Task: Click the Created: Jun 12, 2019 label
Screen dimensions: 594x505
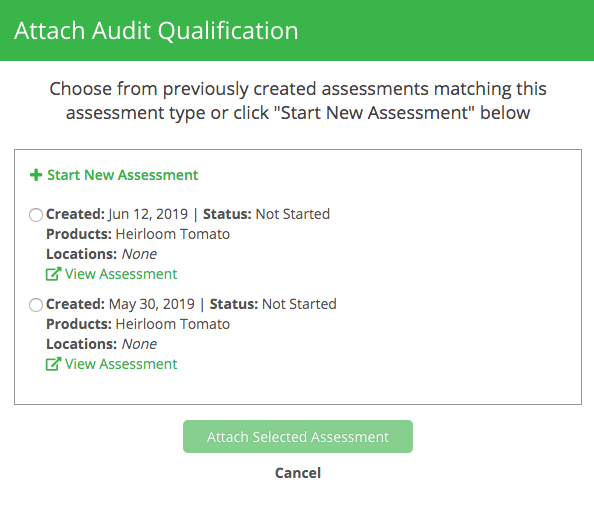Action: (117, 214)
